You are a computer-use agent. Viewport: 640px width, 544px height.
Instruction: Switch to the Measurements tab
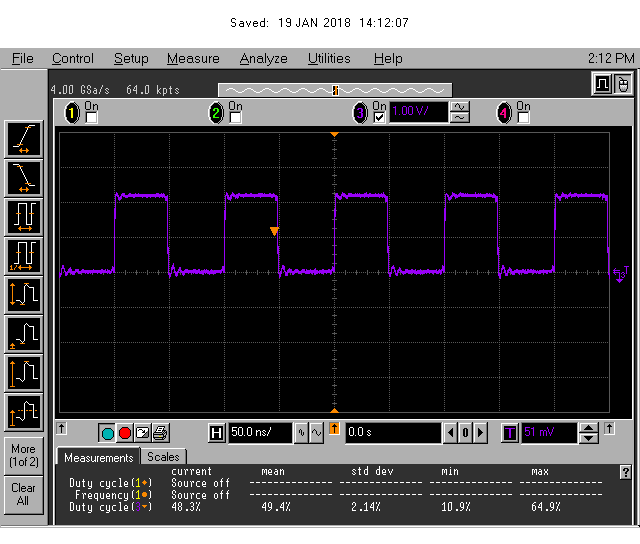98,457
